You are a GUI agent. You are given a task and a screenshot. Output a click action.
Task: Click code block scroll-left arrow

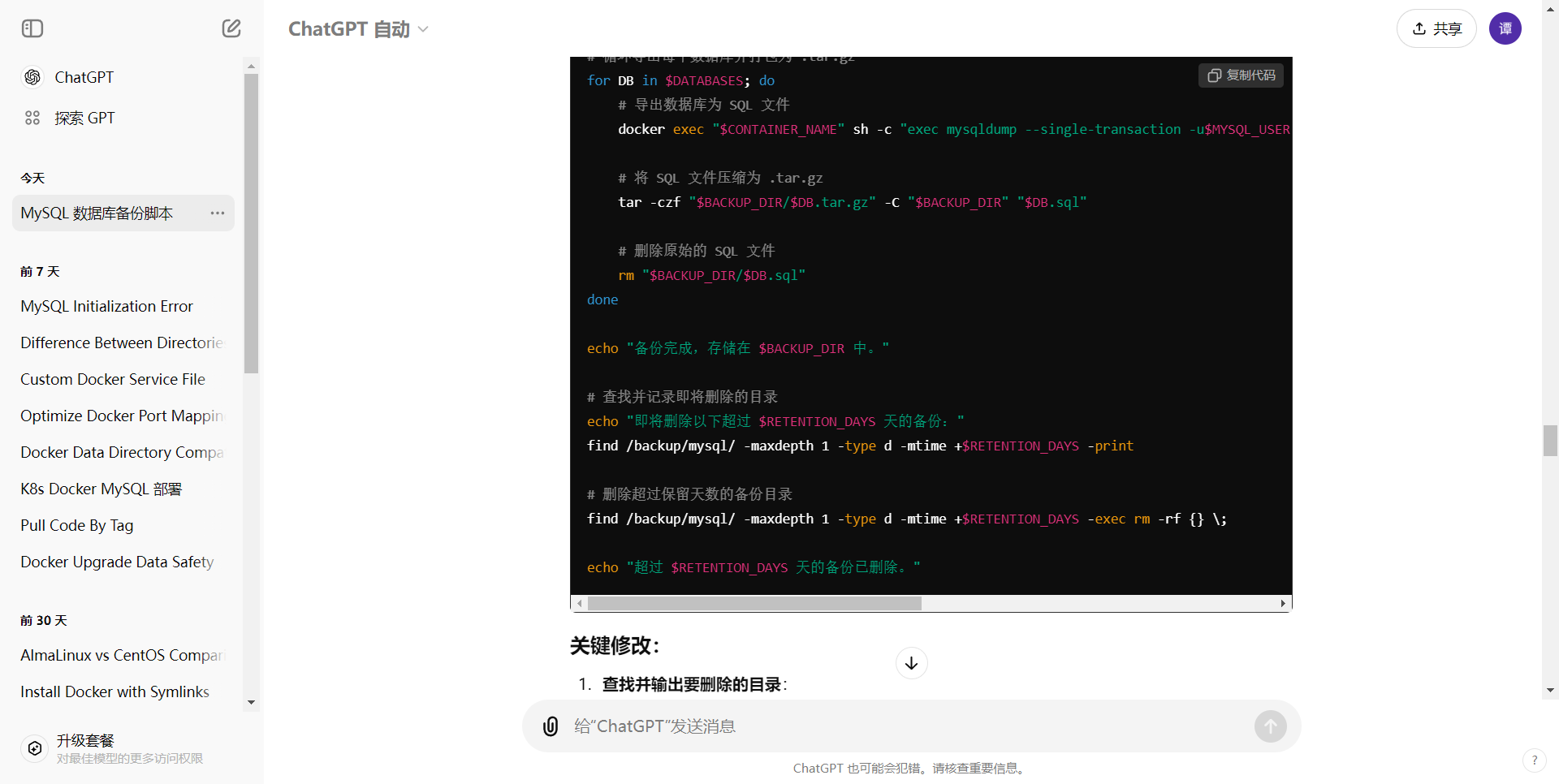[579, 604]
